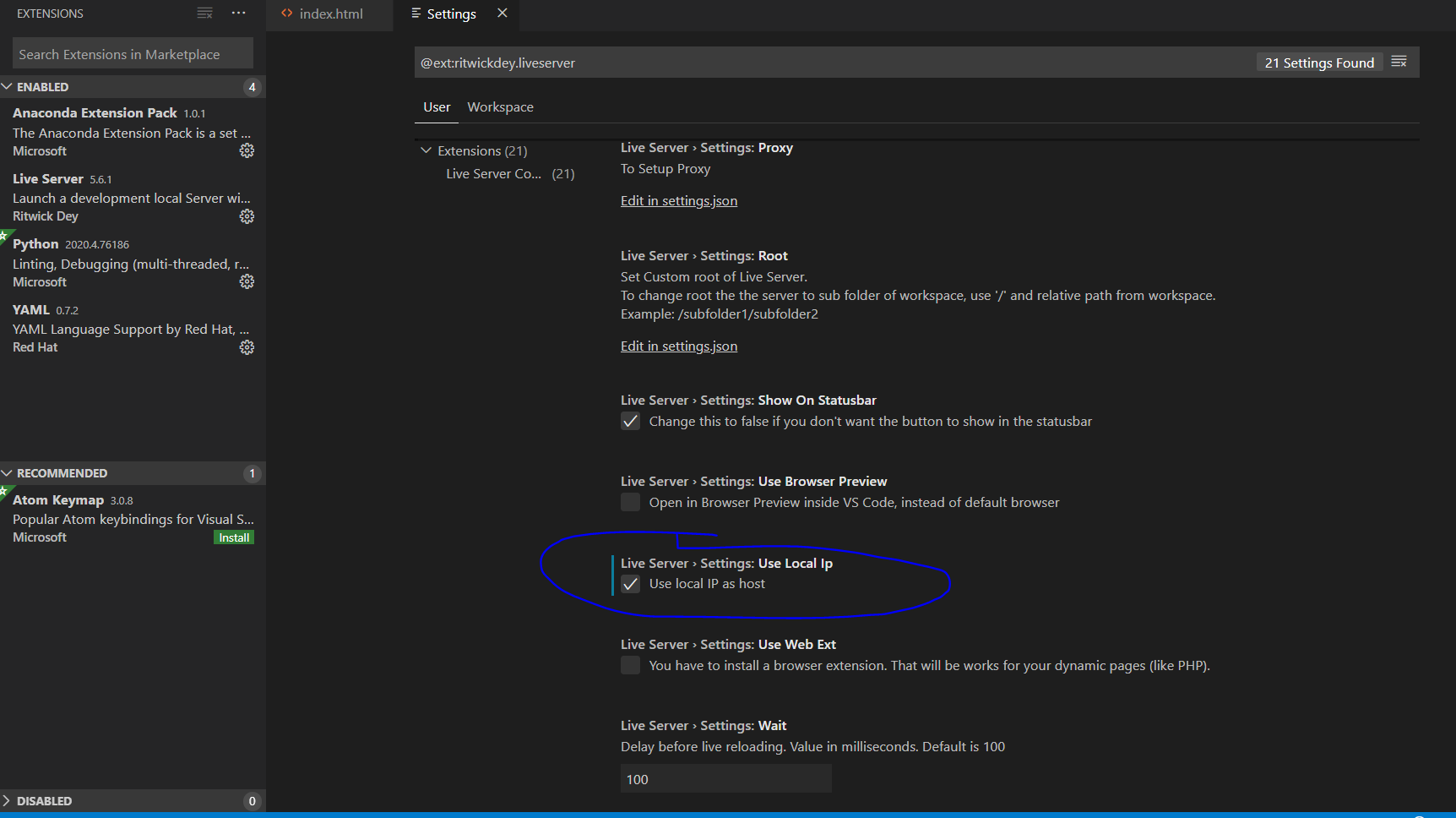
Task: Uncheck Use Local Ip checkbox
Action: click(x=630, y=584)
